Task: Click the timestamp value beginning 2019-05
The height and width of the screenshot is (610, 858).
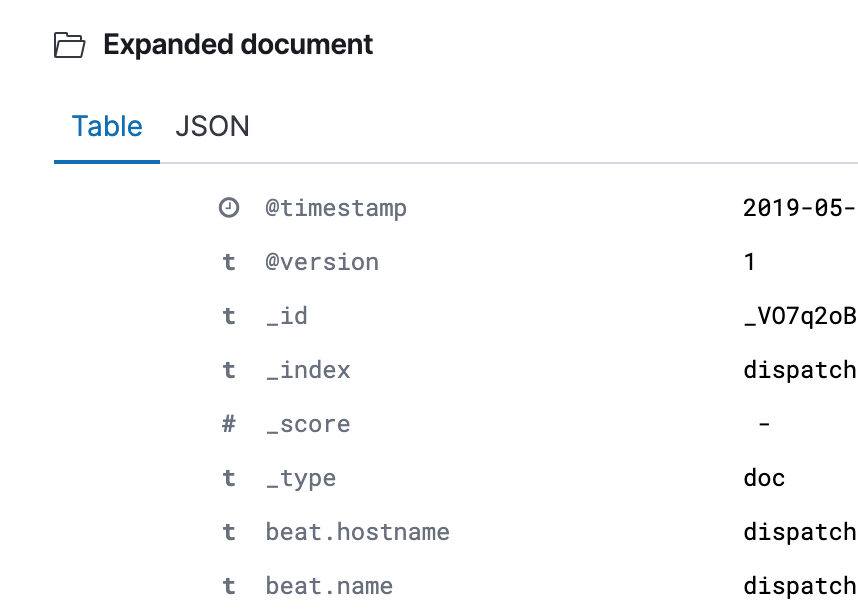Action: tap(800, 208)
